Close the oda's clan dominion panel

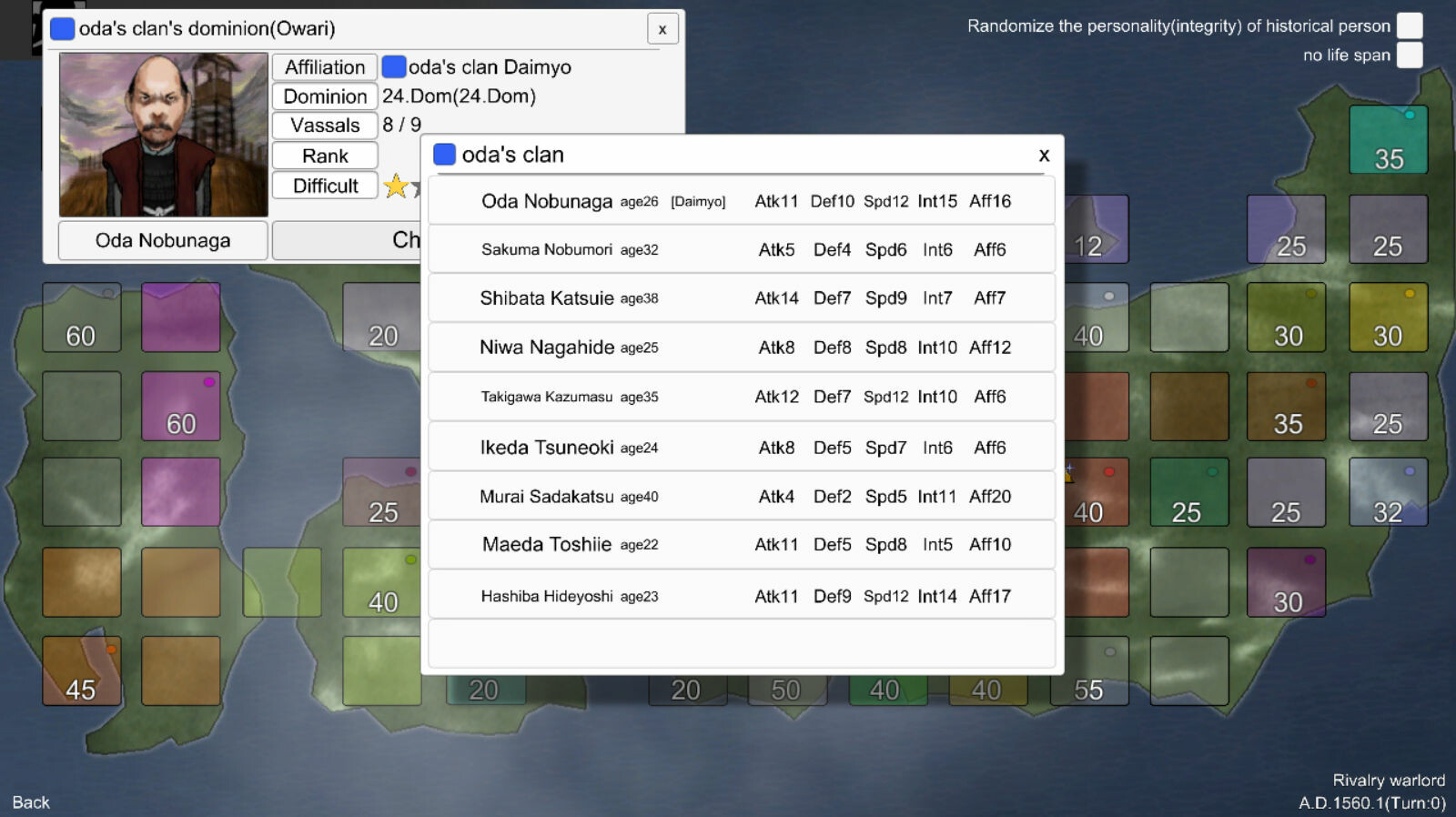point(662,29)
